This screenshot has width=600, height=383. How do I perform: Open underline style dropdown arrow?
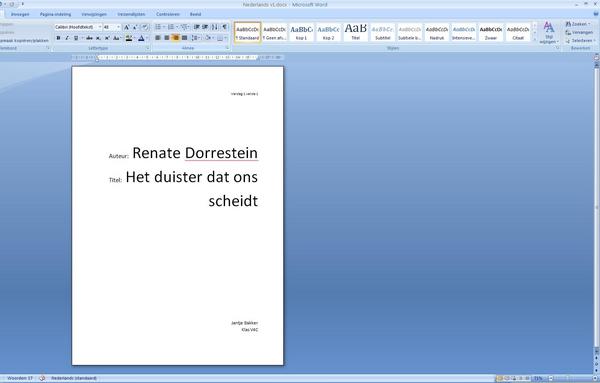tap(83, 38)
